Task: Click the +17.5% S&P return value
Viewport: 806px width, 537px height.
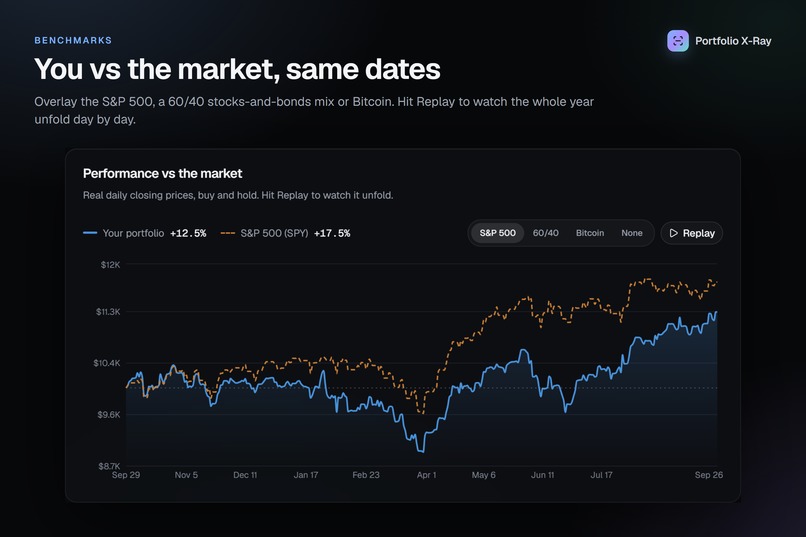Action: coord(332,233)
